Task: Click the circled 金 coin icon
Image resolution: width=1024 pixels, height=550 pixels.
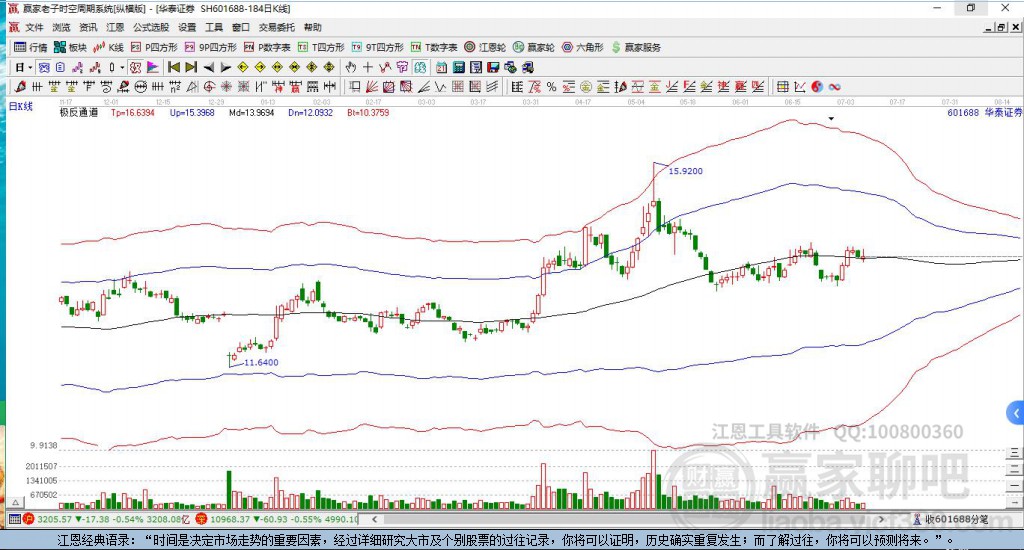Action: (586, 87)
